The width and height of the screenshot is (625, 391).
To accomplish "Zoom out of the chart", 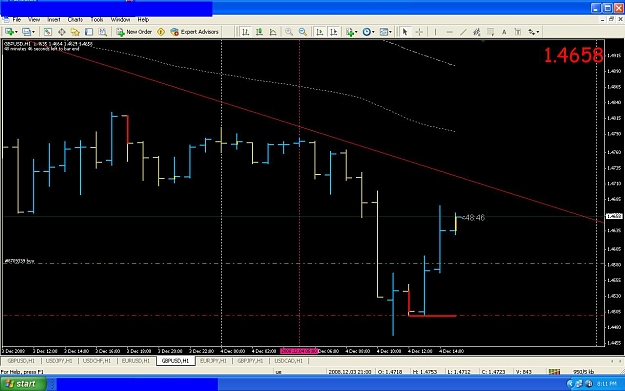I will (303, 32).
